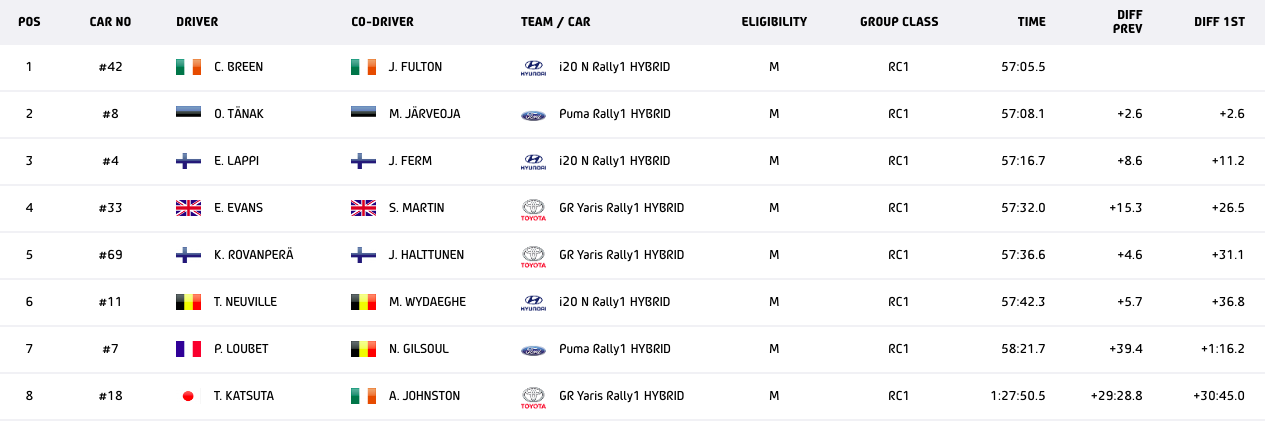The width and height of the screenshot is (1266, 424).
Task: Click the Hyundai logo in Breen's row
Action: click(534, 68)
